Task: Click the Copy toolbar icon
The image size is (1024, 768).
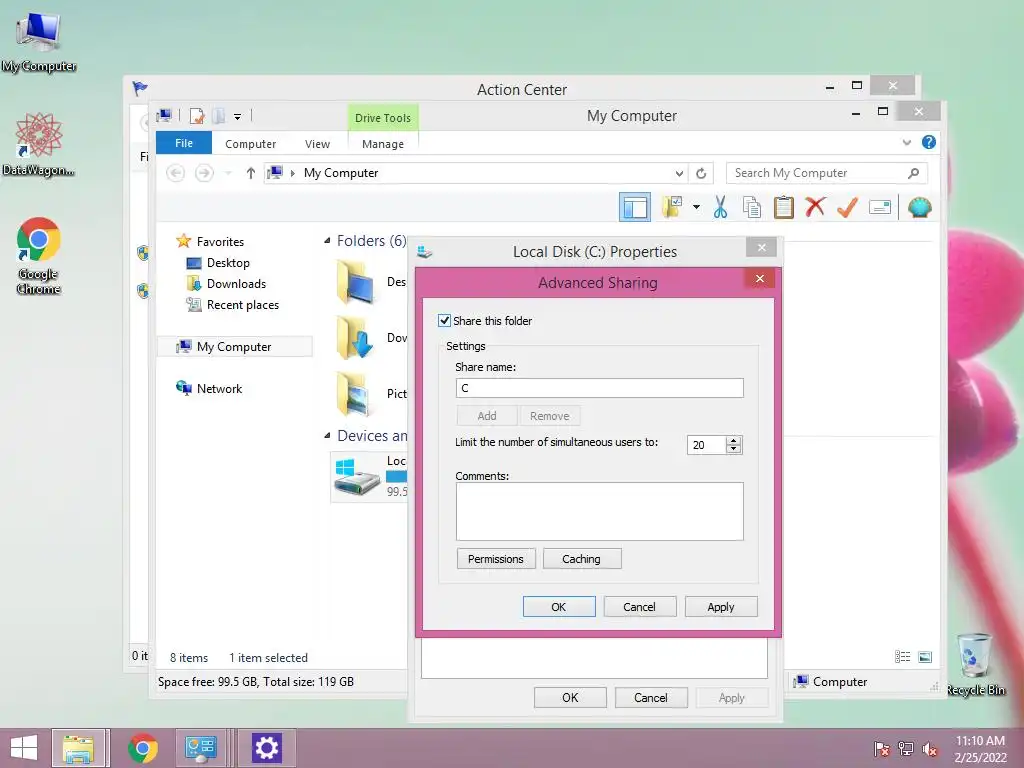Action: (752, 208)
